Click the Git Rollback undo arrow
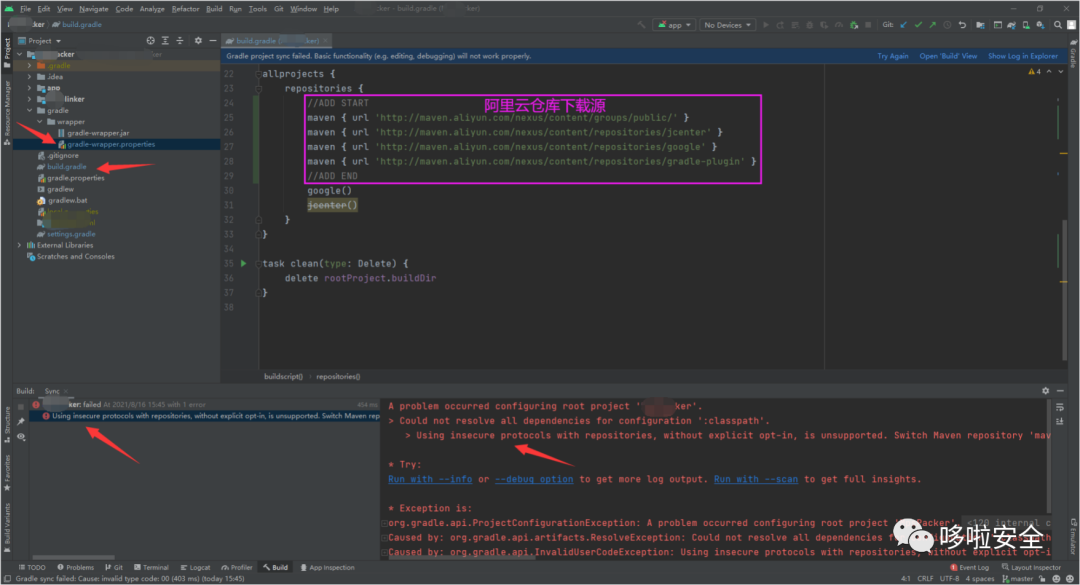 (x=962, y=25)
